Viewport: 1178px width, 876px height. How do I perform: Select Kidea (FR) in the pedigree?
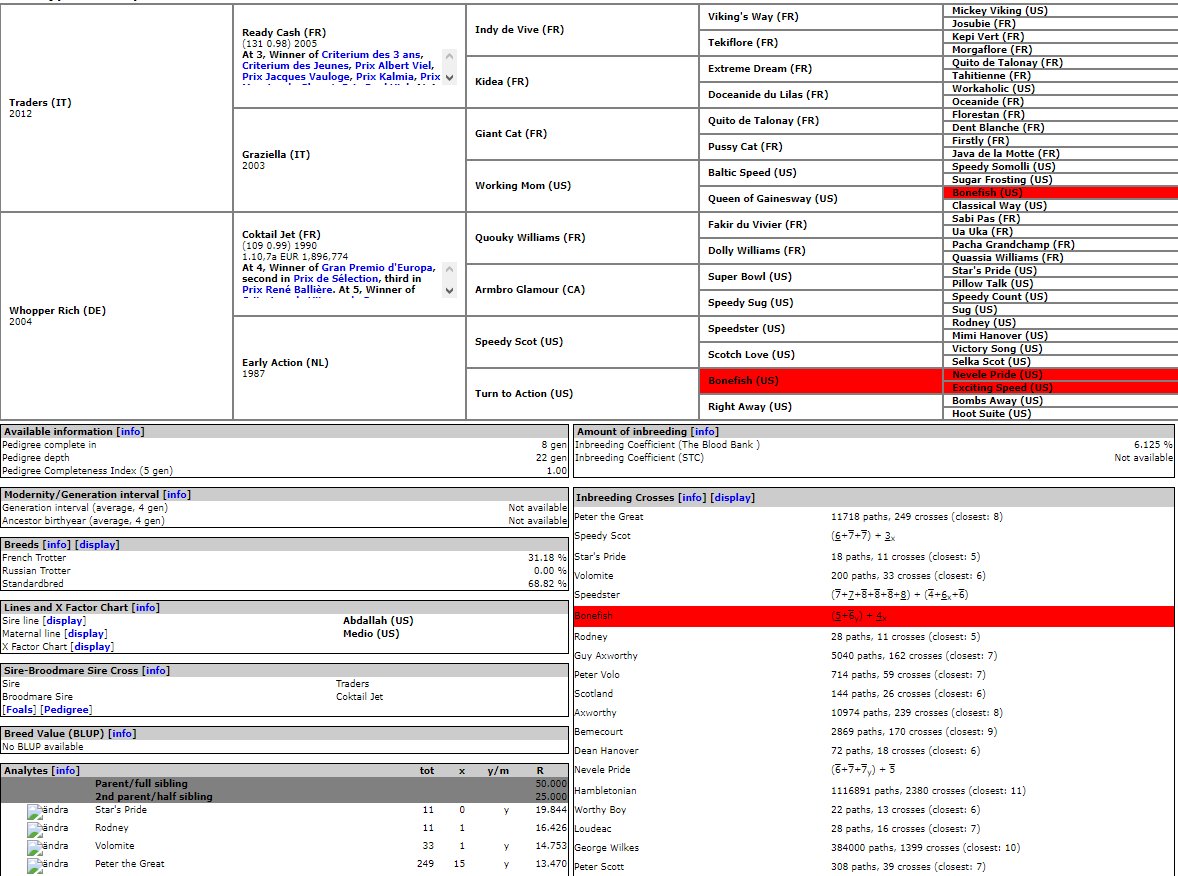(x=502, y=81)
